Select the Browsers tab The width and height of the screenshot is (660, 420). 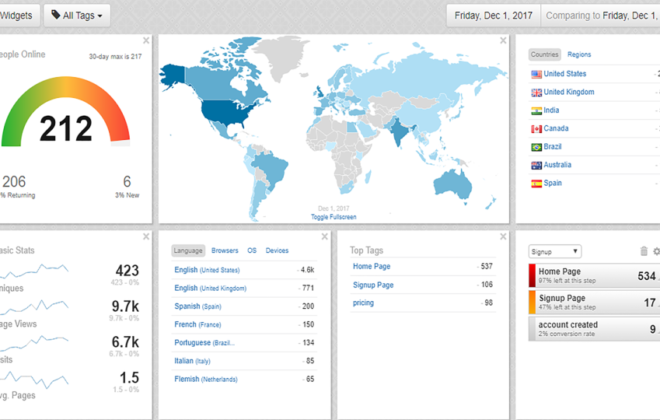(225, 250)
